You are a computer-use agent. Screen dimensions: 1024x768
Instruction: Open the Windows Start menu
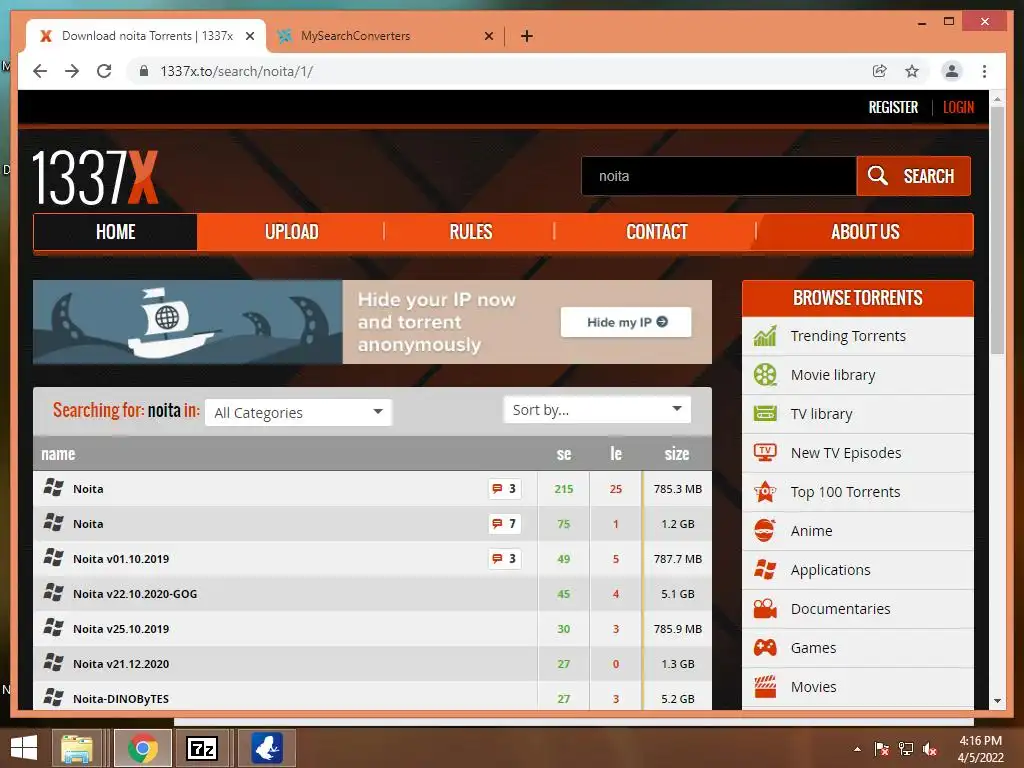(24, 748)
